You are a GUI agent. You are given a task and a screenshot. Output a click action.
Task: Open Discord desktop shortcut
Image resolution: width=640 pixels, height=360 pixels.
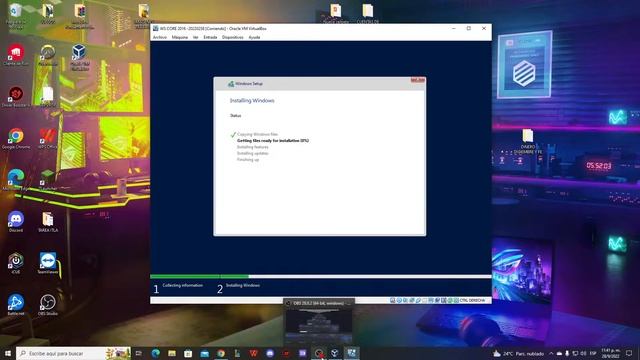tap(16, 222)
